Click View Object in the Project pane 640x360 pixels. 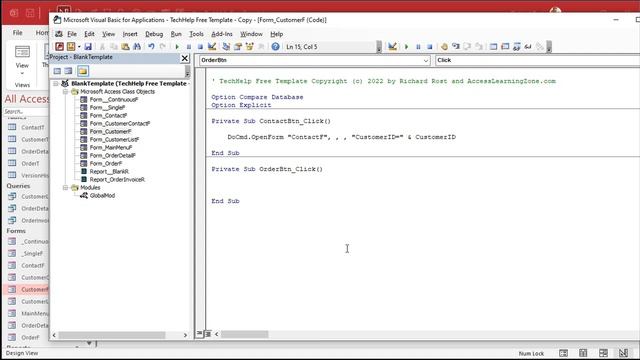pyautogui.click(x=68, y=71)
